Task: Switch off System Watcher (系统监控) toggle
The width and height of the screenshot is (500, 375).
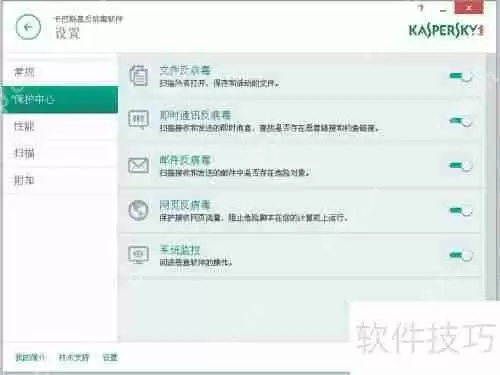Action: pyautogui.click(x=460, y=256)
